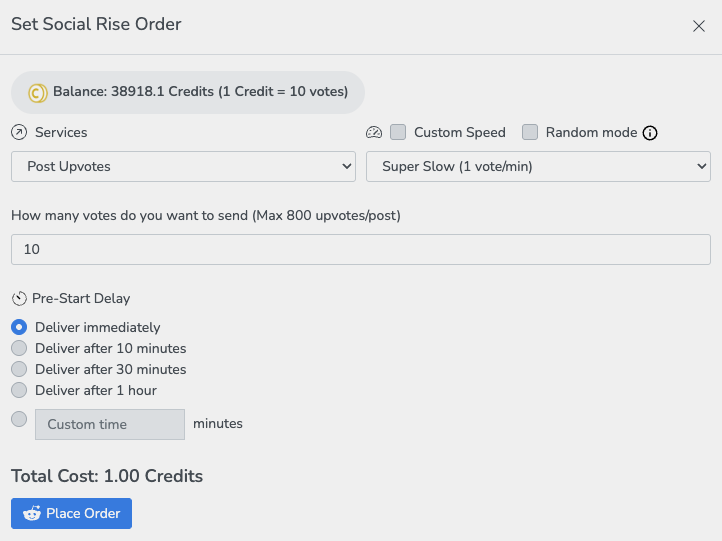Click the Random mode label
This screenshot has width=722, height=541.
[x=591, y=133]
